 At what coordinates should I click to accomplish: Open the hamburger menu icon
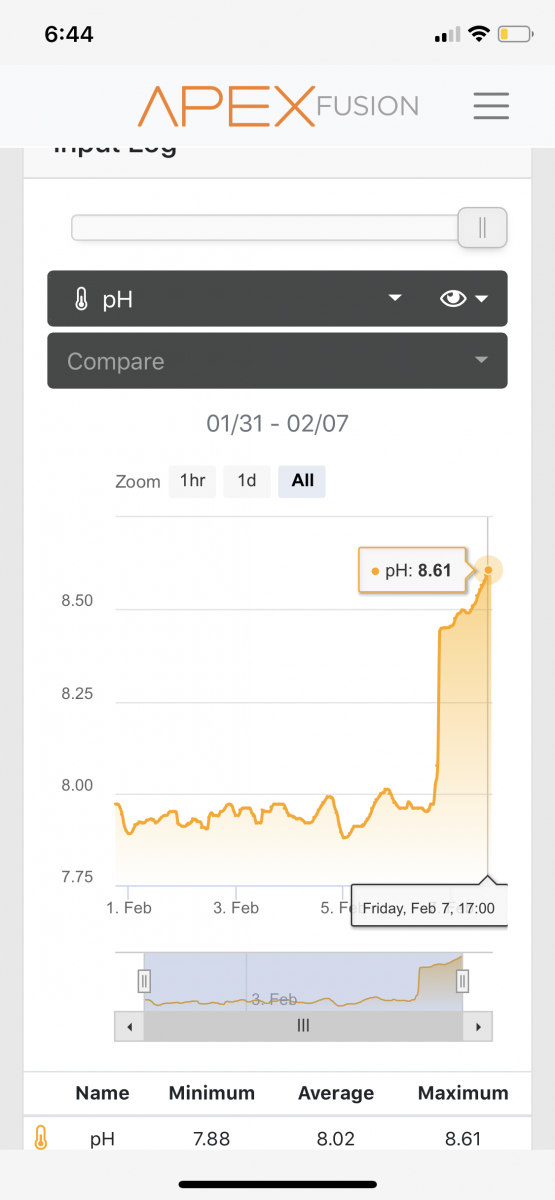tap(491, 105)
